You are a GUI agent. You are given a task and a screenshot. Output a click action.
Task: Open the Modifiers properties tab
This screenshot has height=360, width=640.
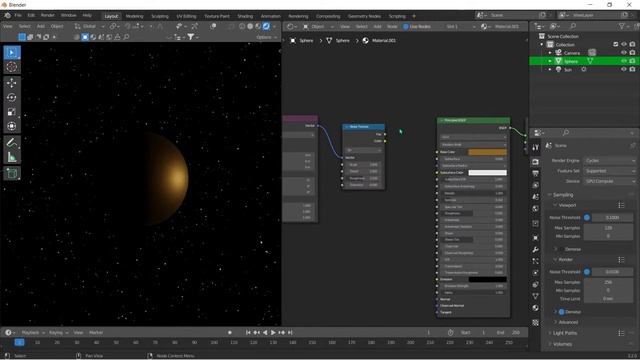point(536,249)
